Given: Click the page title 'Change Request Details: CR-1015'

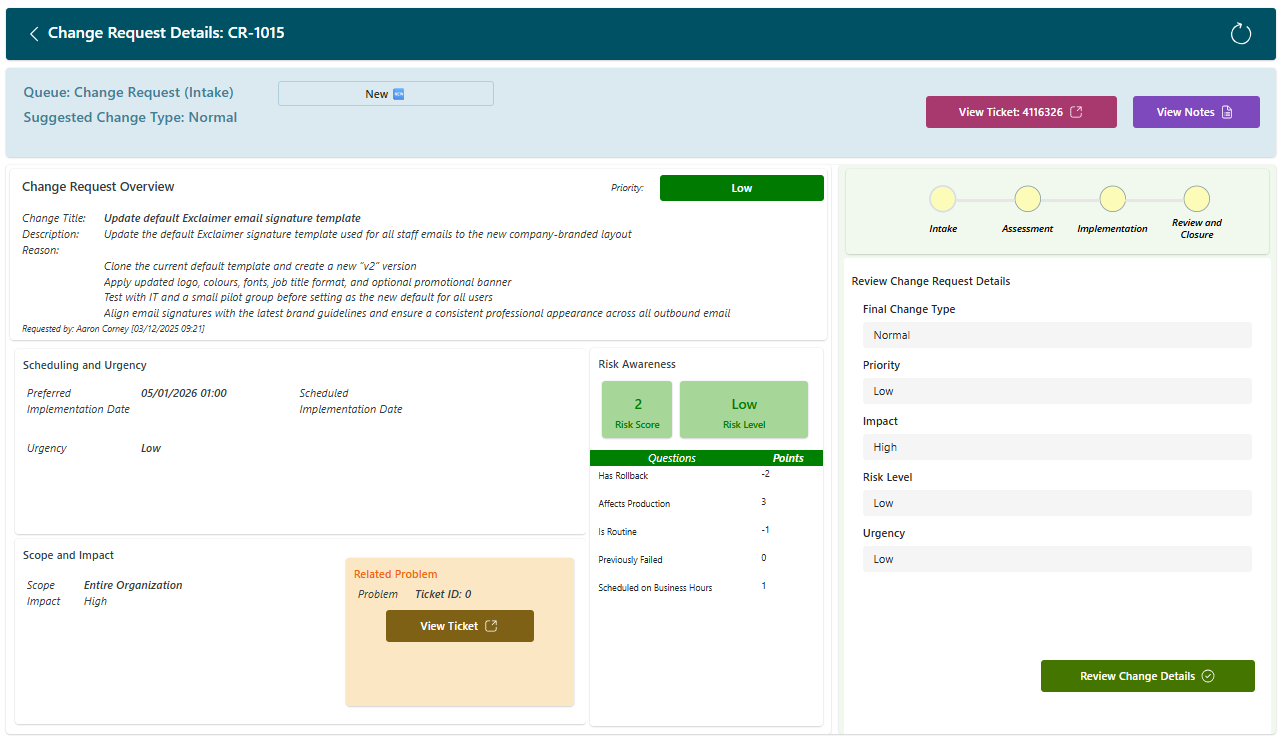Looking at the screenshot, I should (166, 33).
